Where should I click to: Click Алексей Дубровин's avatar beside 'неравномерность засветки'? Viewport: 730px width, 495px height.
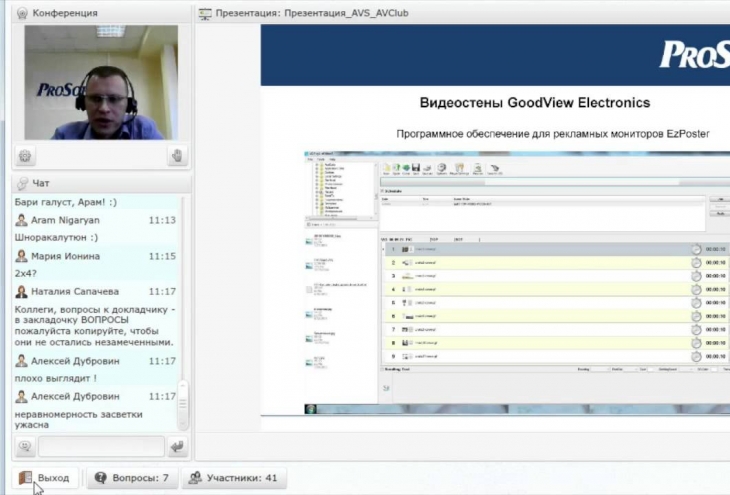click(21, 396)
